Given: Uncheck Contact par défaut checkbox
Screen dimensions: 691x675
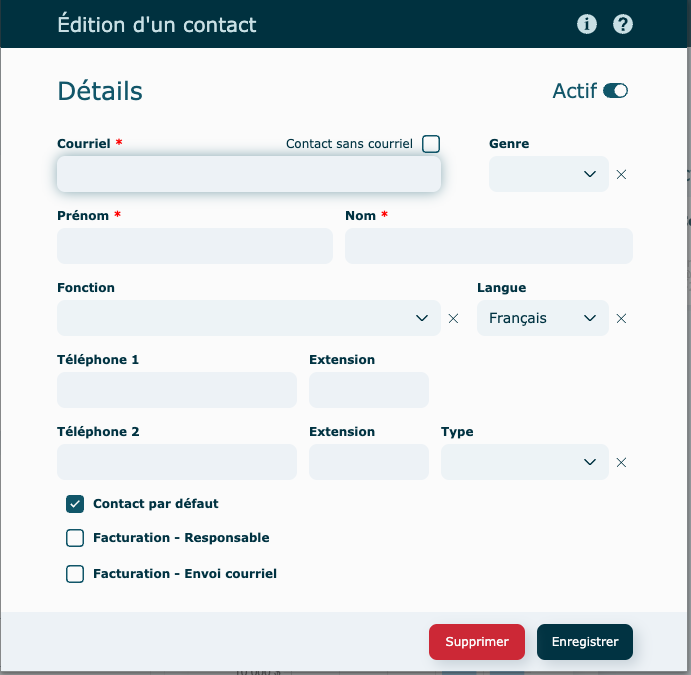Looking at the screenshot, I should point(75,504).
